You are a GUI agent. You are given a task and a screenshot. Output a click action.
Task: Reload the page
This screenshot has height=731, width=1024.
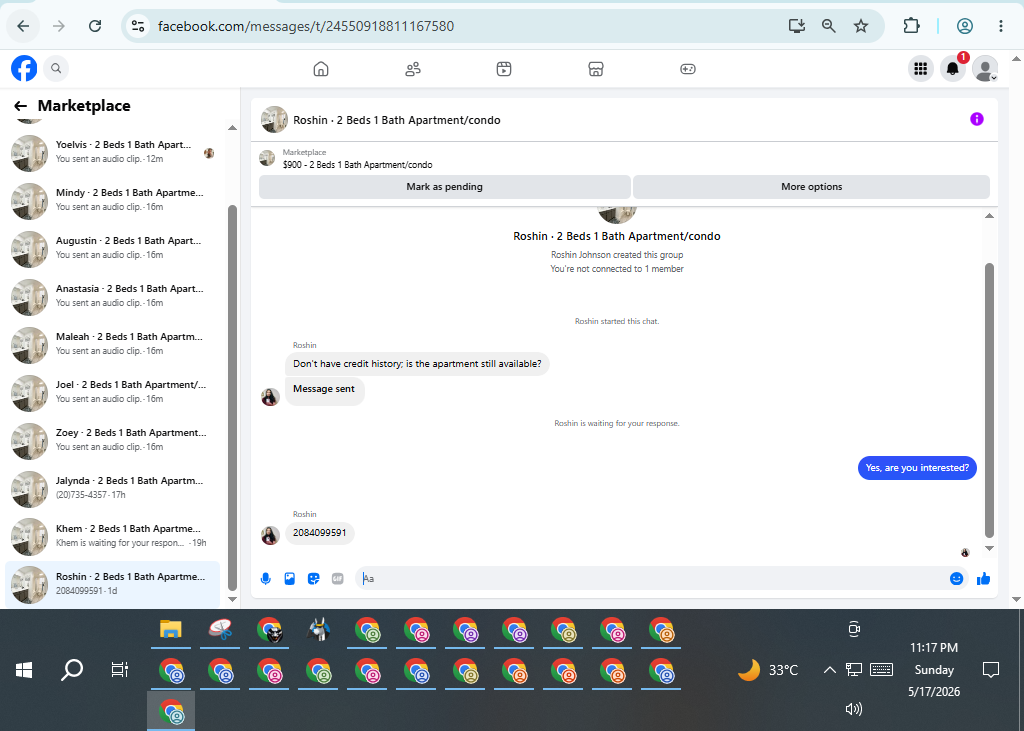(x=95, y=26)
